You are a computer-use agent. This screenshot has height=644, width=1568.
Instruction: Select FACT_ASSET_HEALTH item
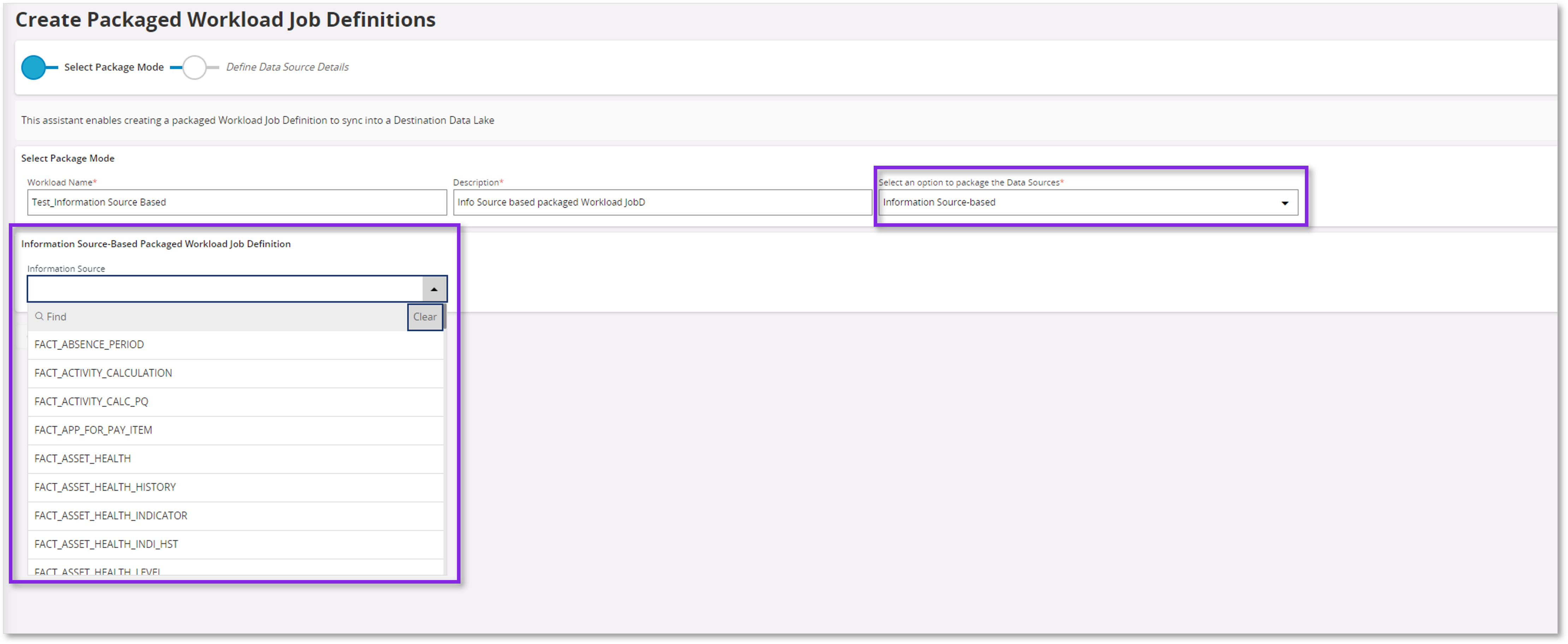click(236, 460)
